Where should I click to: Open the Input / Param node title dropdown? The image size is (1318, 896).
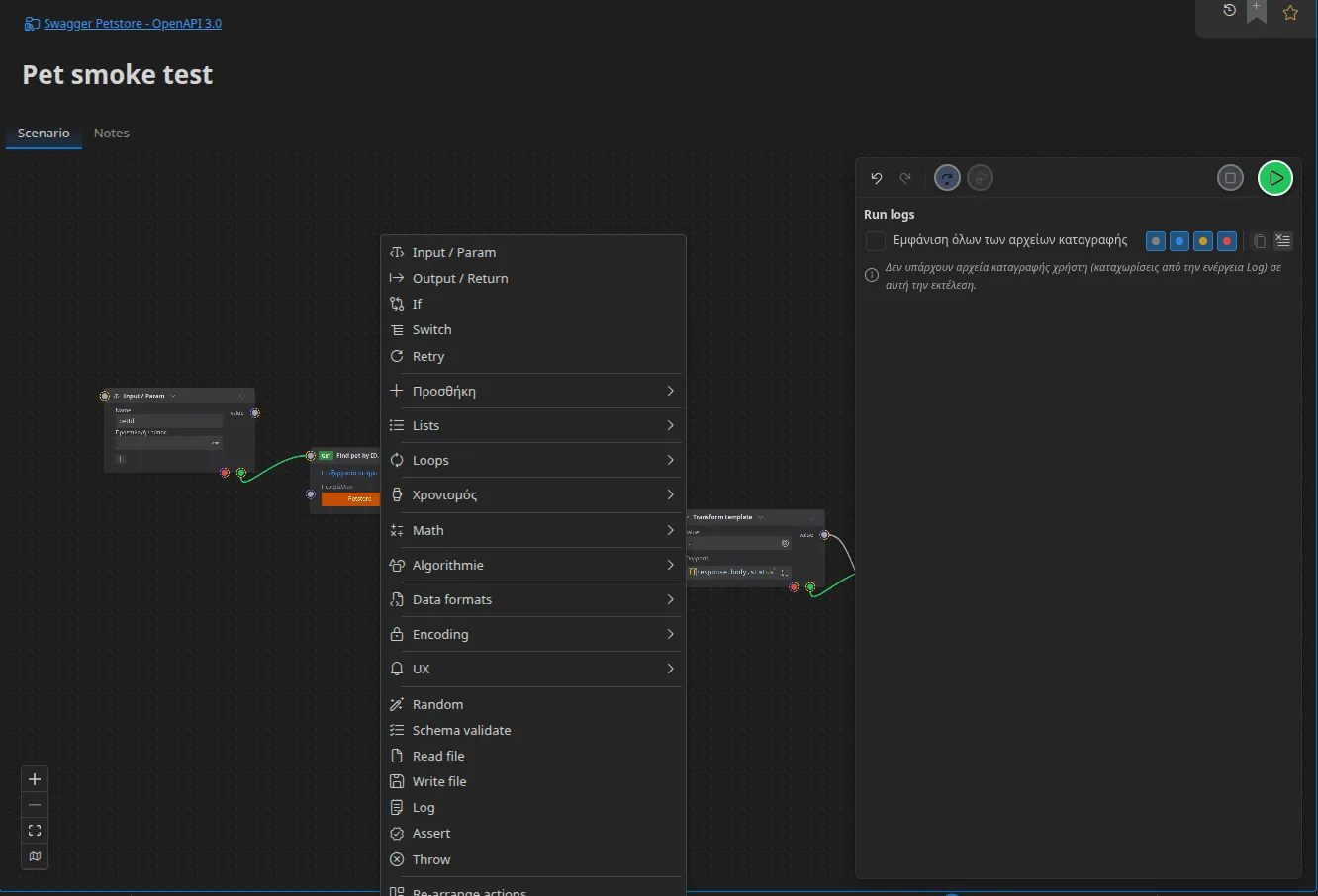point(173,396)
